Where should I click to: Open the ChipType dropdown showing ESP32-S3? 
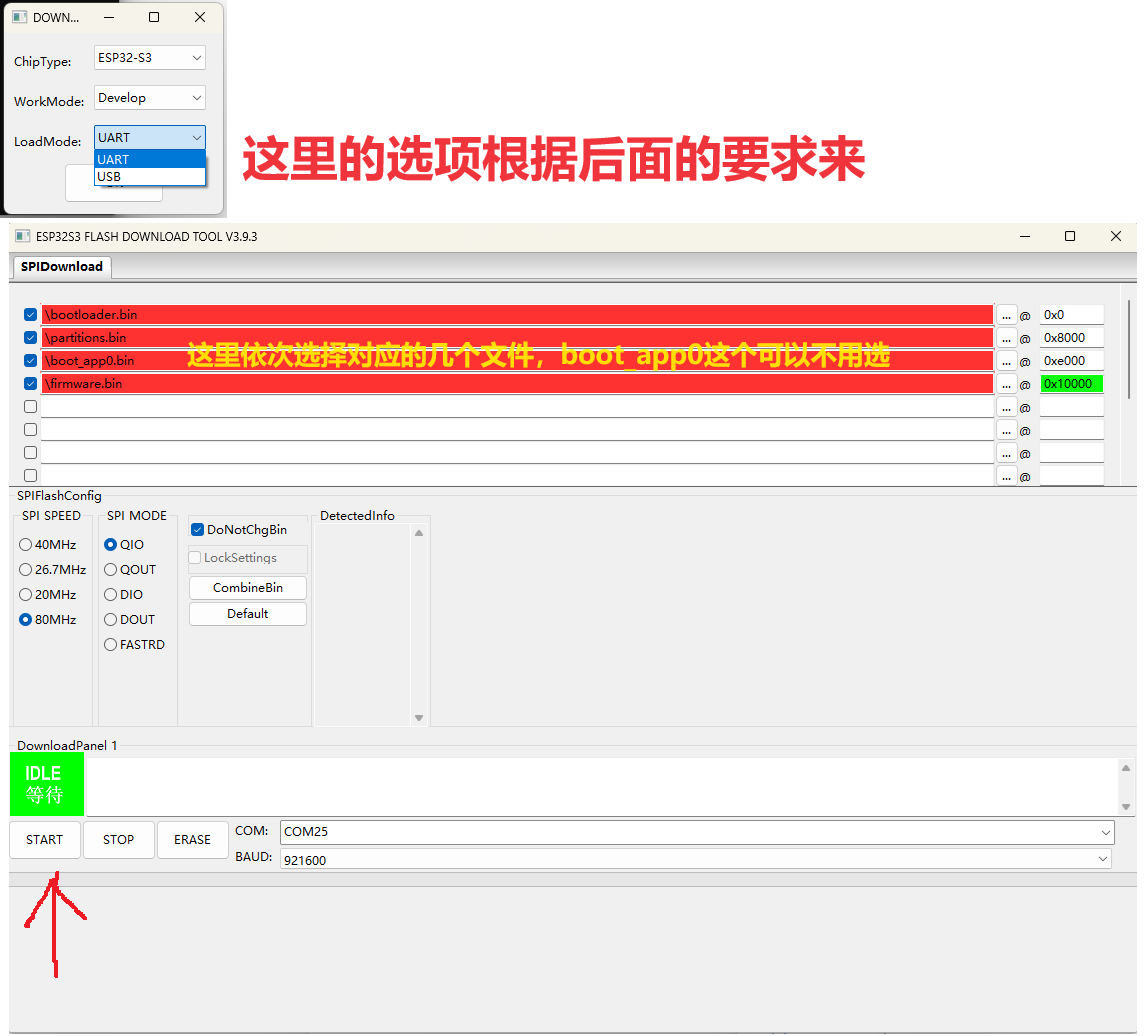[150, 58]
